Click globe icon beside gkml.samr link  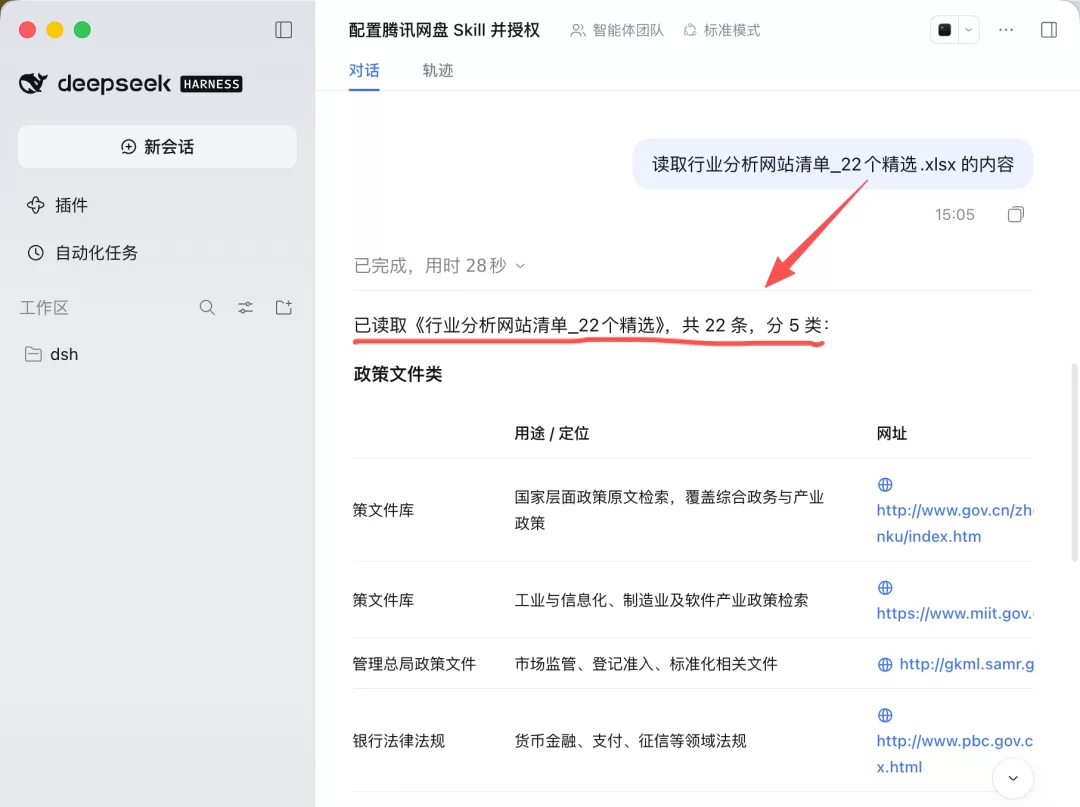[885, 664]
